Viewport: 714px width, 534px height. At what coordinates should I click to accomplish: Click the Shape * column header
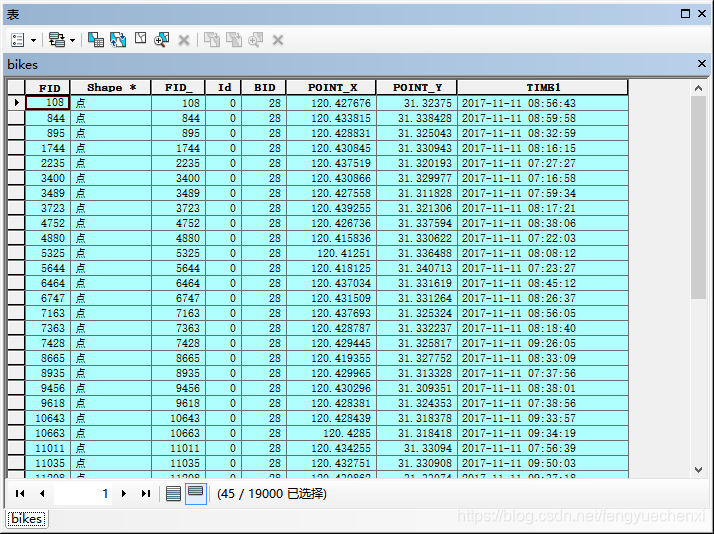[x=111, y=87]
